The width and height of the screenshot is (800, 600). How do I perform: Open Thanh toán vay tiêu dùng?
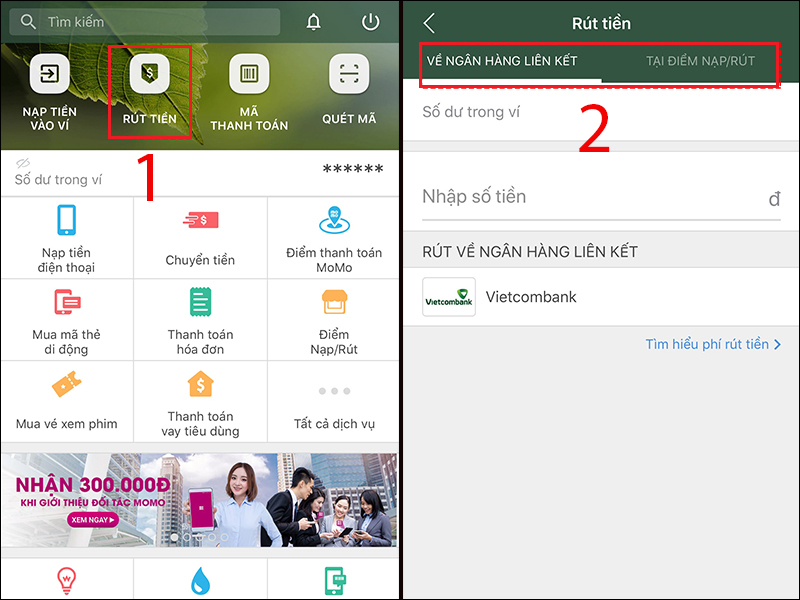201,402
